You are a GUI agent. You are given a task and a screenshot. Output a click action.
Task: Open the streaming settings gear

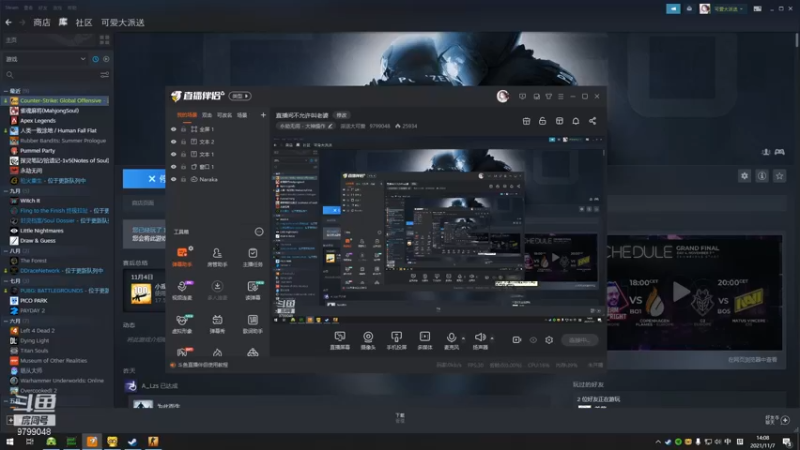coord(549,340)
